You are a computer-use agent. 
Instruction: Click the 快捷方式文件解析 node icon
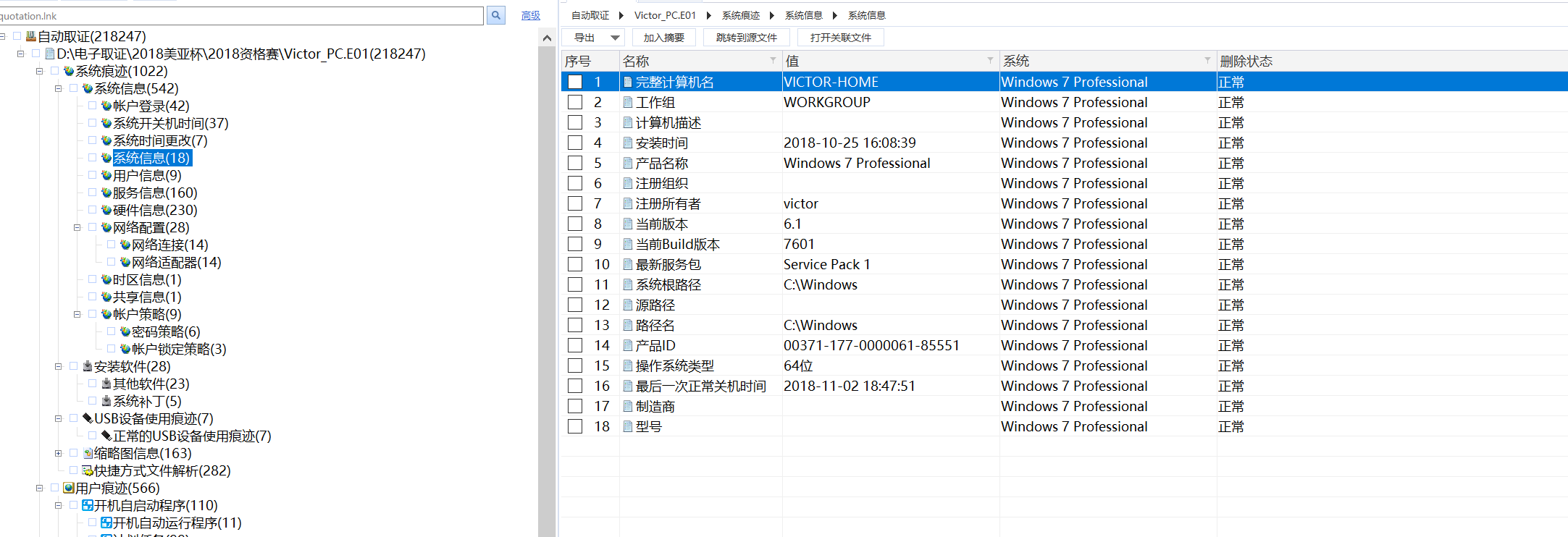[x=88, y=471]
